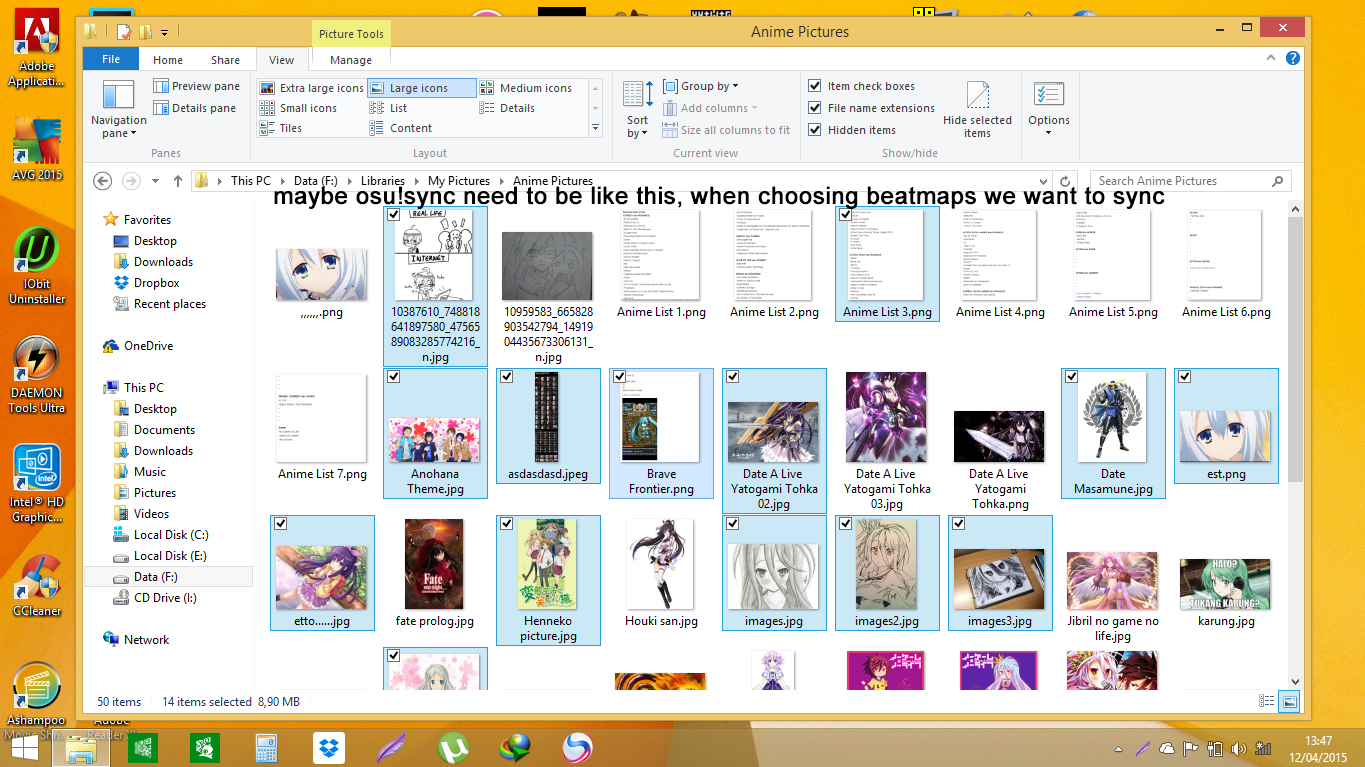The height and width of the screenshot is (767, 1365).
Task: Choose Medium icons layout
Action: pyautogui.click(x=526, y=88)
